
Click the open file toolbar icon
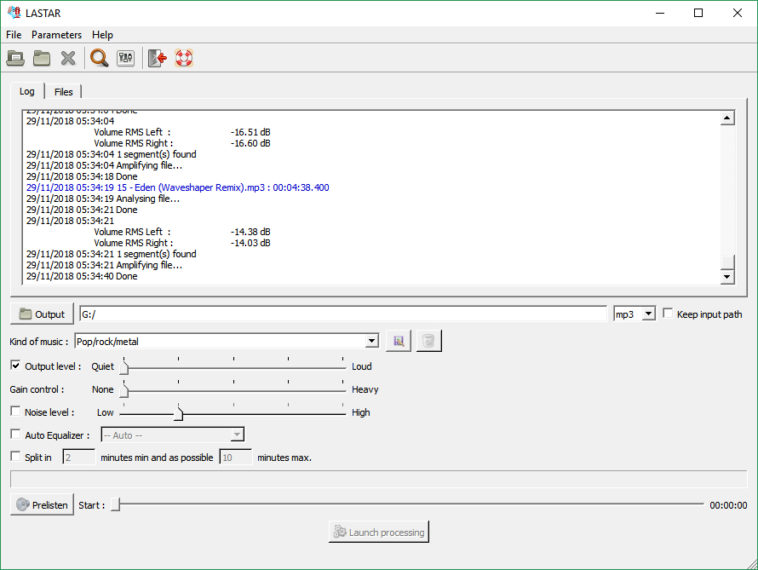15,58
